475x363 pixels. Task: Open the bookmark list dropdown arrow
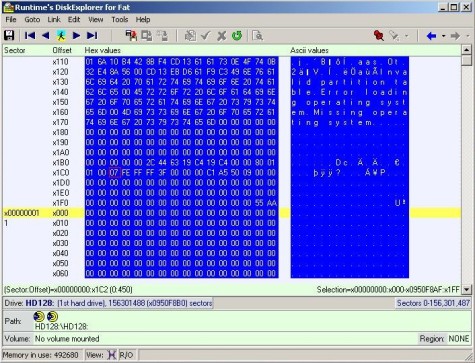click(x=406, y=36)
